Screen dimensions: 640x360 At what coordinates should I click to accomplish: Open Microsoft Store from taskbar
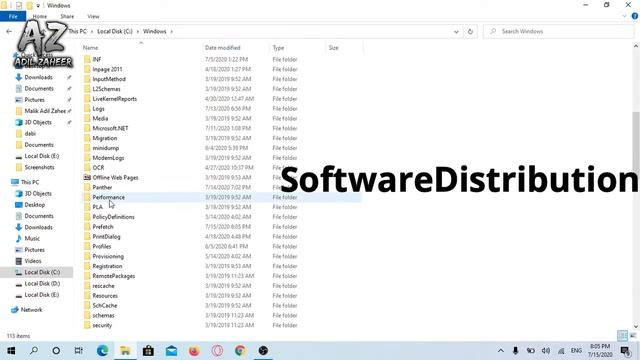point(148,351)
